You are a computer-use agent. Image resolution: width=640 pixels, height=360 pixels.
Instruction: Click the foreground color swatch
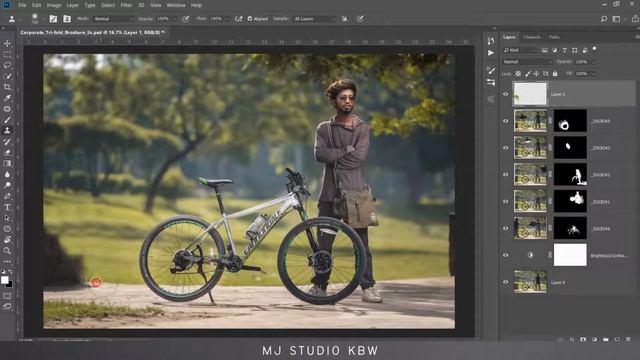5,280
